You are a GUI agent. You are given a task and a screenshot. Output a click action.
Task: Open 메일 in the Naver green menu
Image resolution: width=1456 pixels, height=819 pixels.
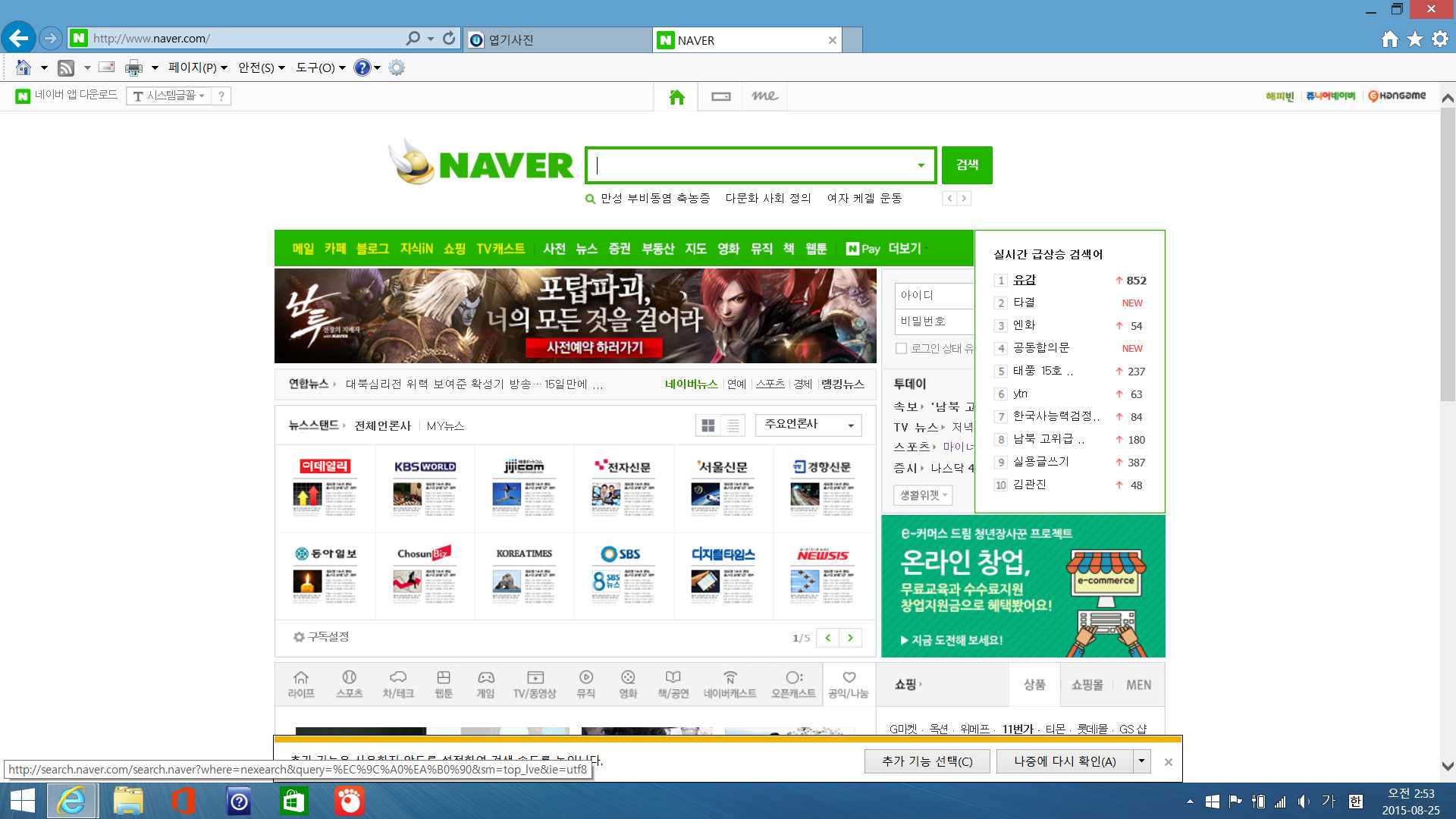point(303,249)
